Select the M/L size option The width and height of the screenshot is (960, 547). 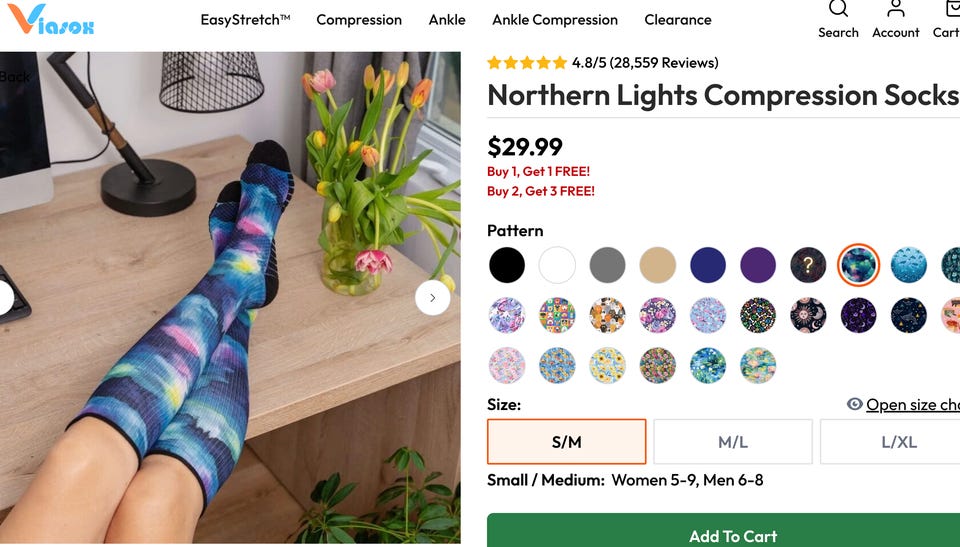pyautogui.click(x=733, y=442)
